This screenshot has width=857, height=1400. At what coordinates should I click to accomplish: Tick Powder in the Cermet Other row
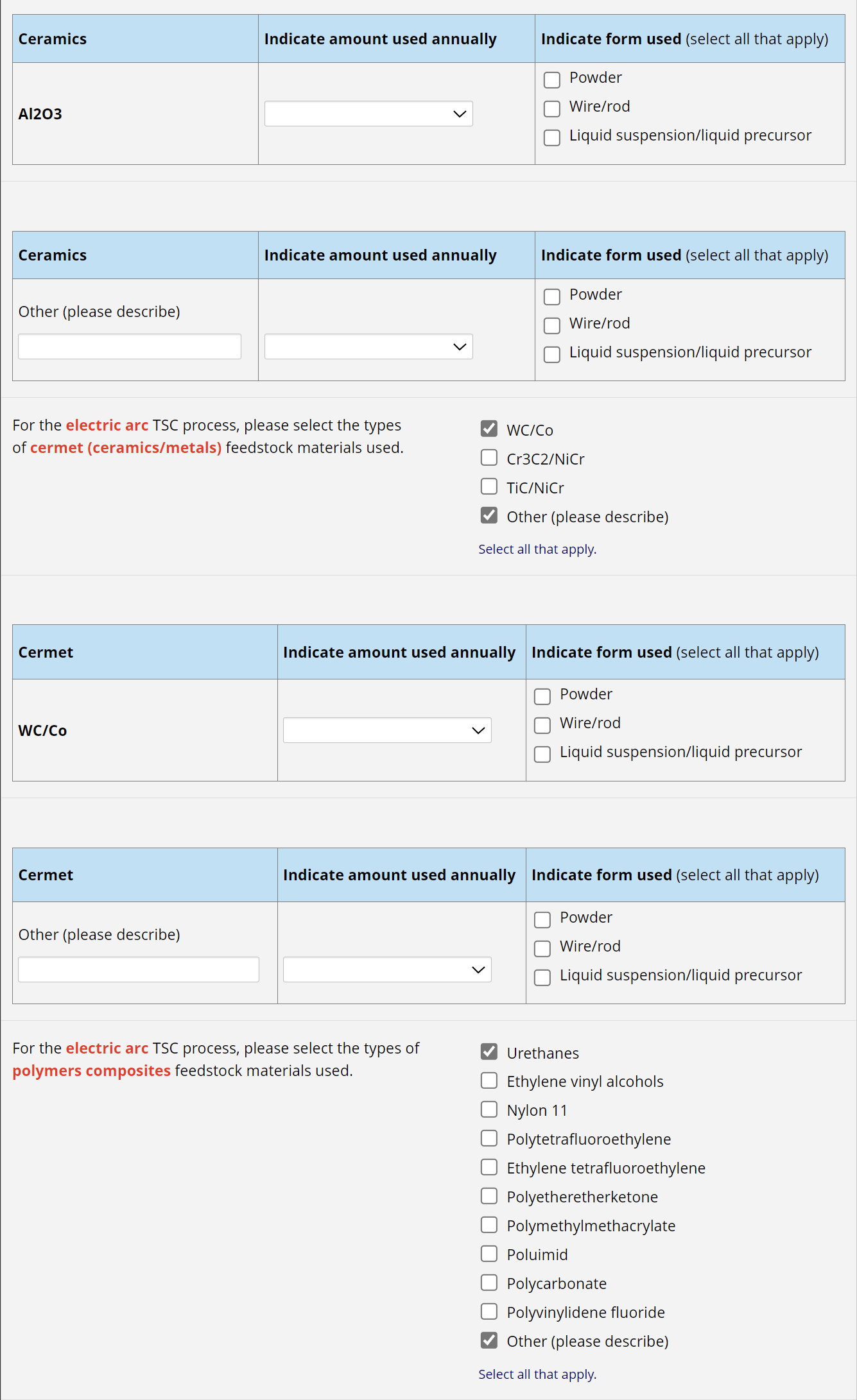pyautogui.click(x=542, y=920)
